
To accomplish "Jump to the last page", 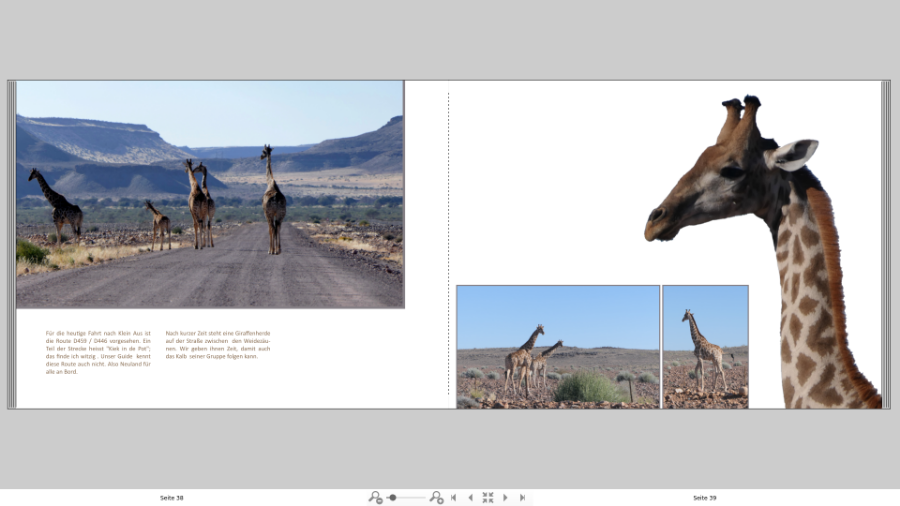I will (x=522, y=497).
